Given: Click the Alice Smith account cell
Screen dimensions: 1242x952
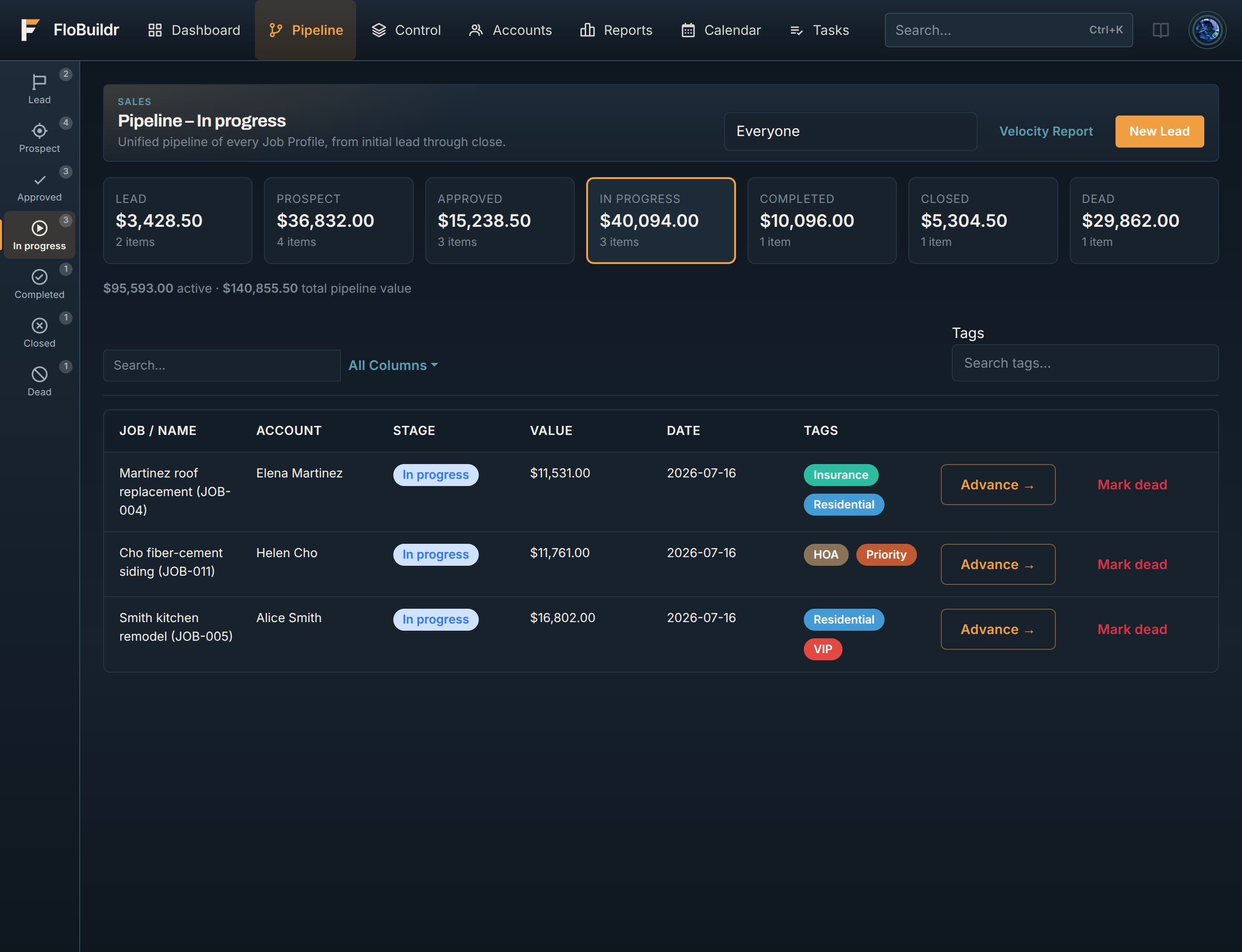Looking at the screenshot, I should [288, 618].
